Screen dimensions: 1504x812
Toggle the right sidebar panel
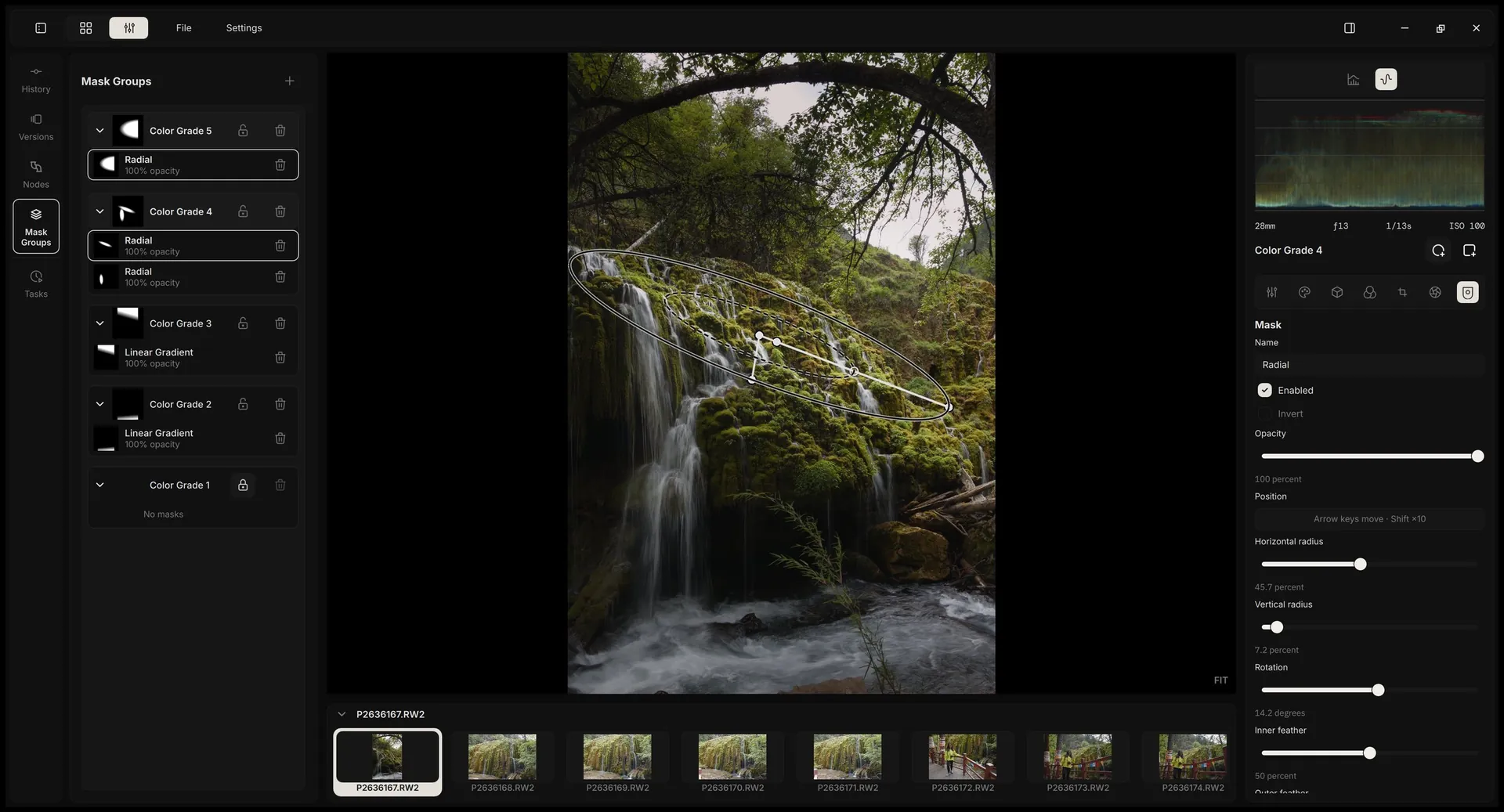click(1349, 28)
